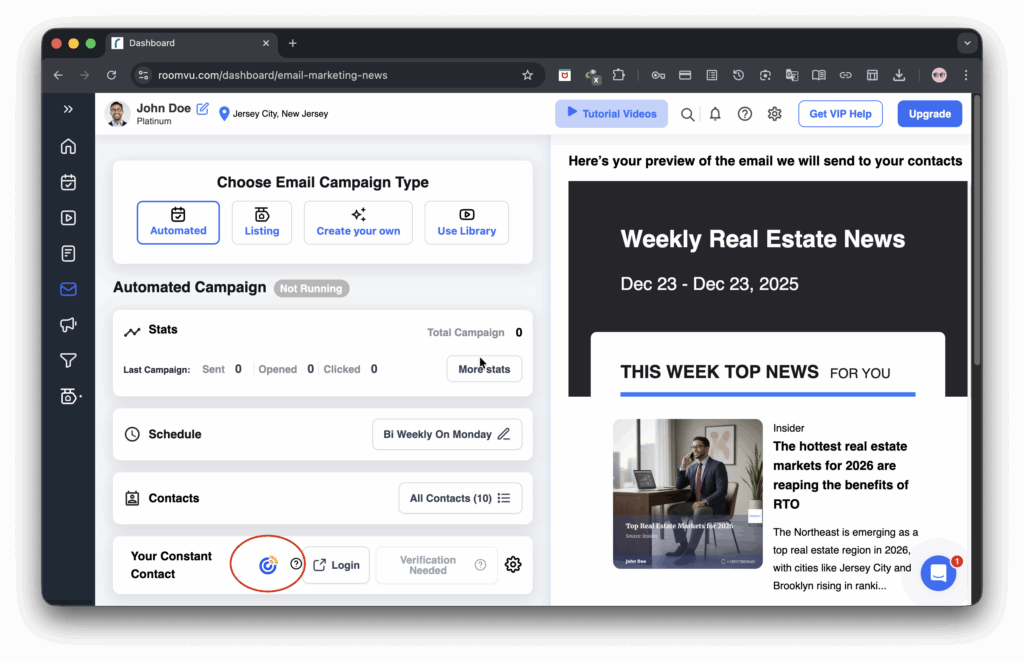This screenshot has width=1024, height=661.
Task: Click the Upgrade button
Action: click(x=929, y=114)
